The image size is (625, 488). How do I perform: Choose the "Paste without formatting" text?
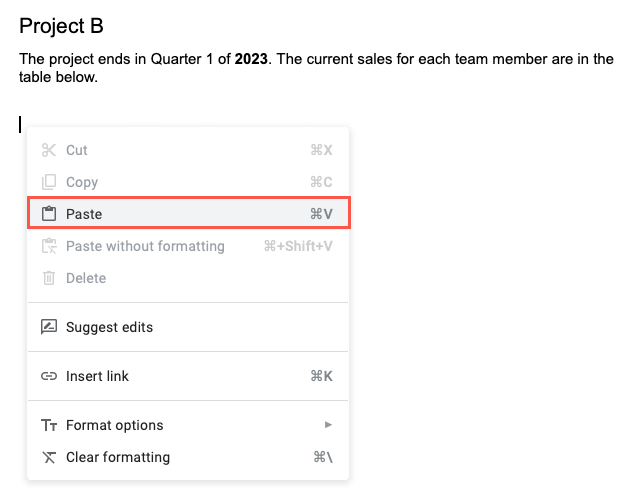click(145, 246)
